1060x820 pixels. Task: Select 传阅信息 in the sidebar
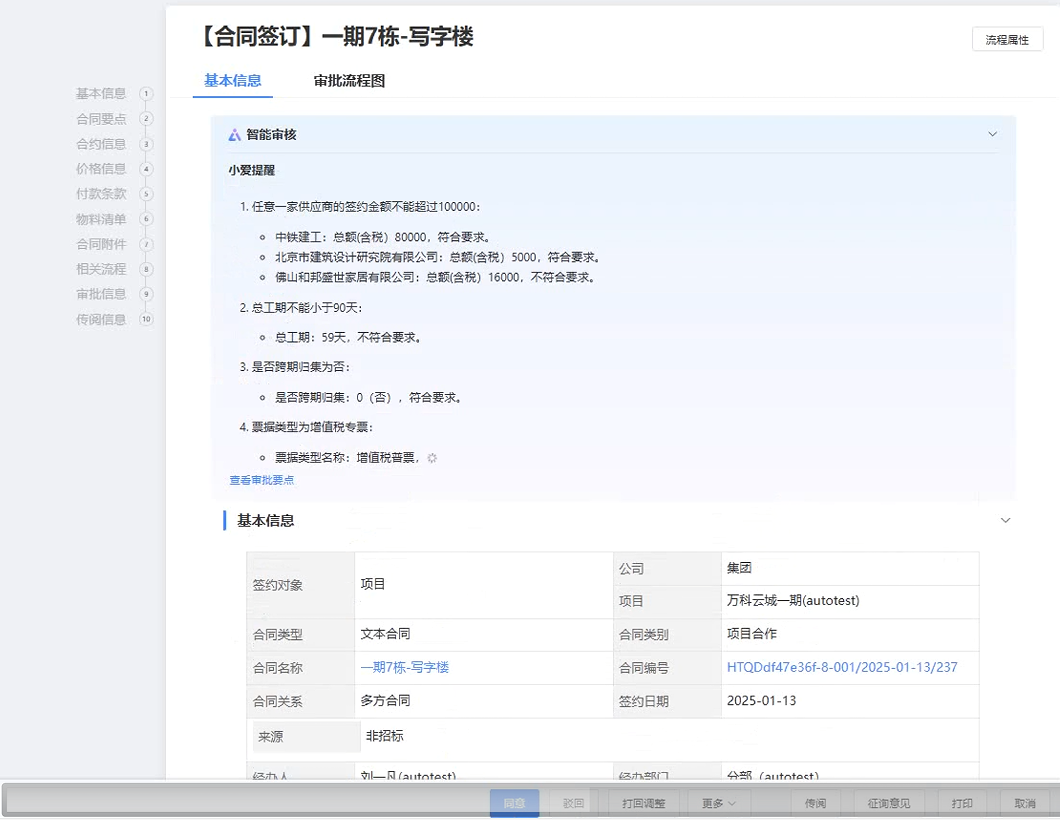pyautogui.click(x=101, y=319)
